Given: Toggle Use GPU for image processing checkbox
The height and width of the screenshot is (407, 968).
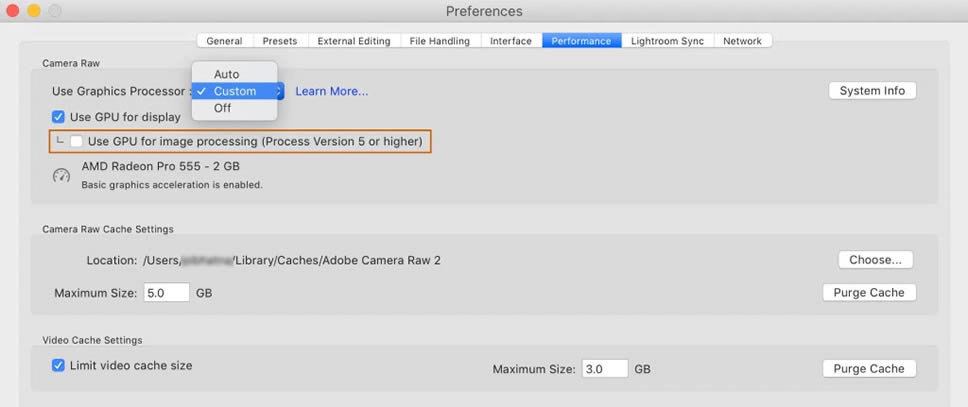Looking at the screenshot, I should [77, 142].
